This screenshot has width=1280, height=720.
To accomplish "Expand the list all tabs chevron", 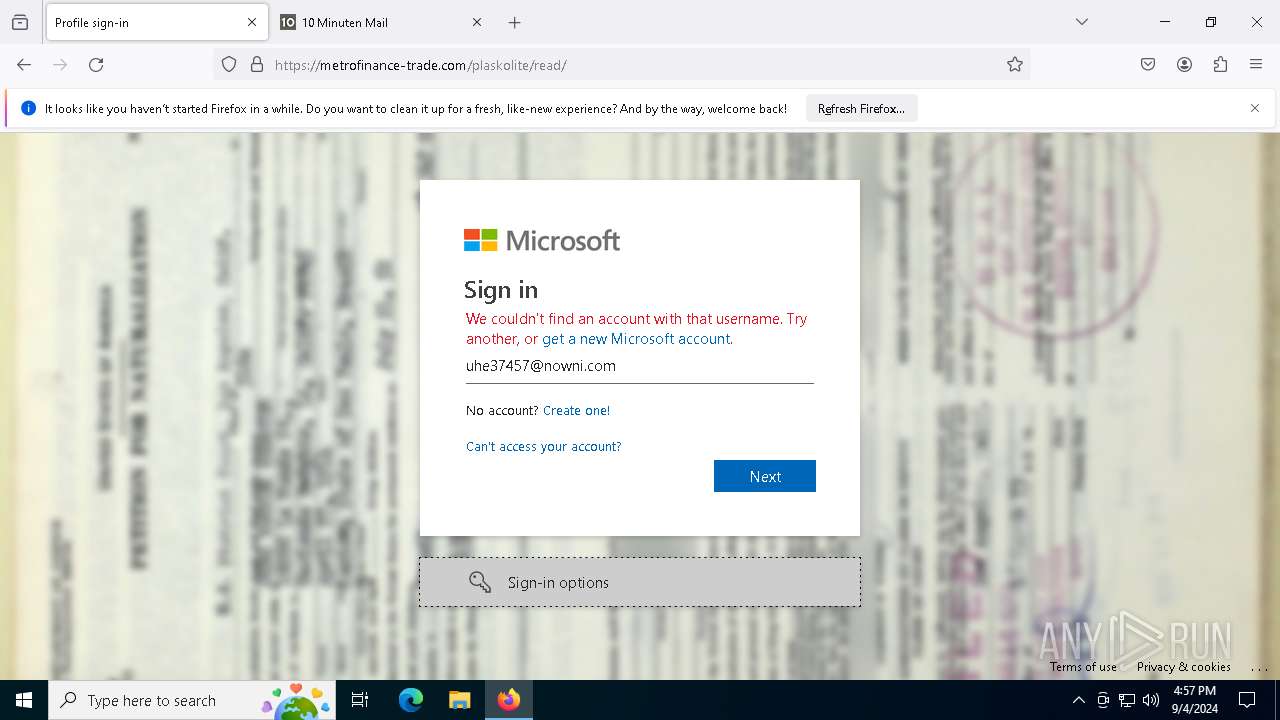I will (x=1082, y=22).
